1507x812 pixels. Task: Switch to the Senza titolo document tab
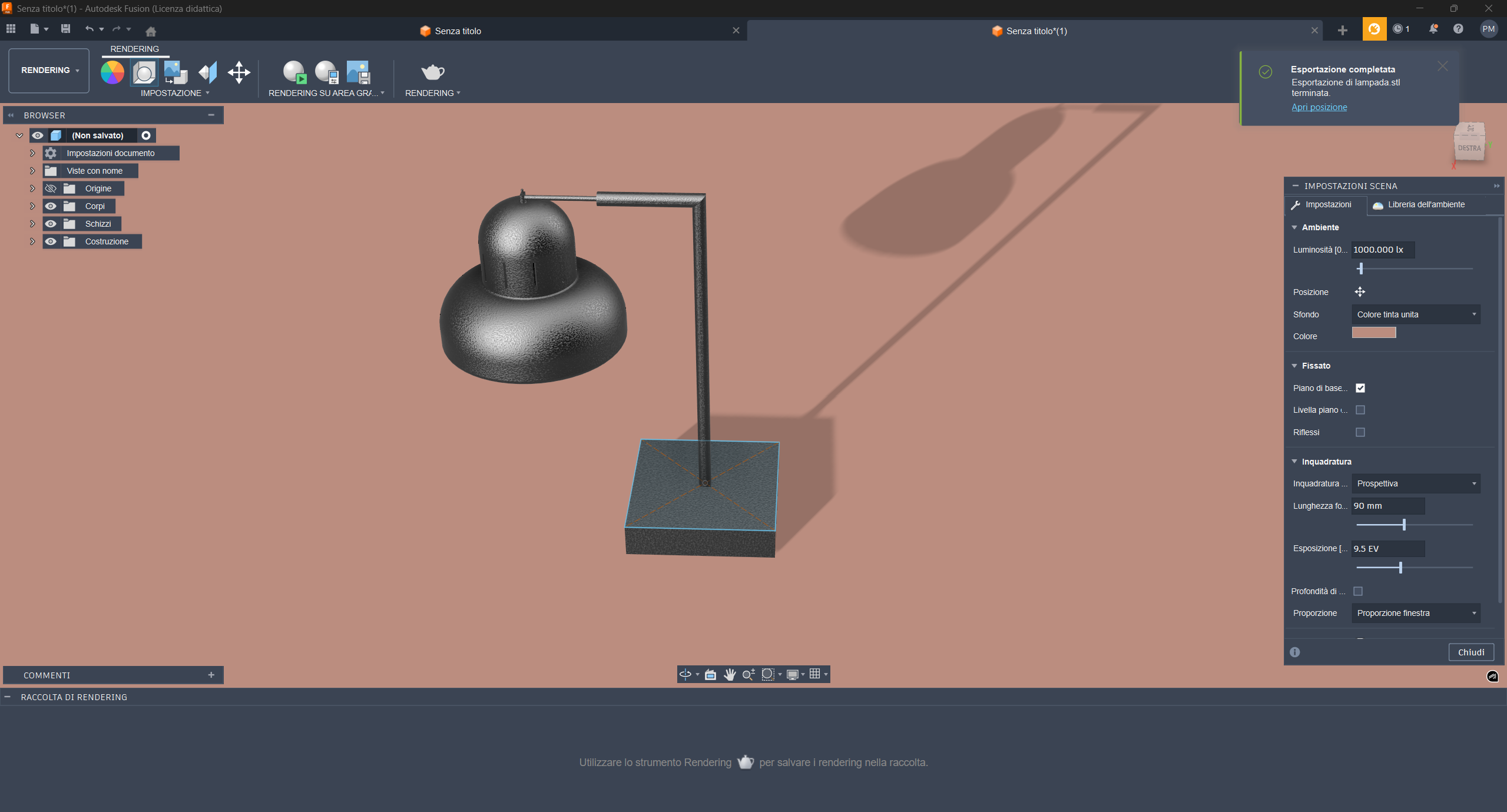tap(458, 31)
